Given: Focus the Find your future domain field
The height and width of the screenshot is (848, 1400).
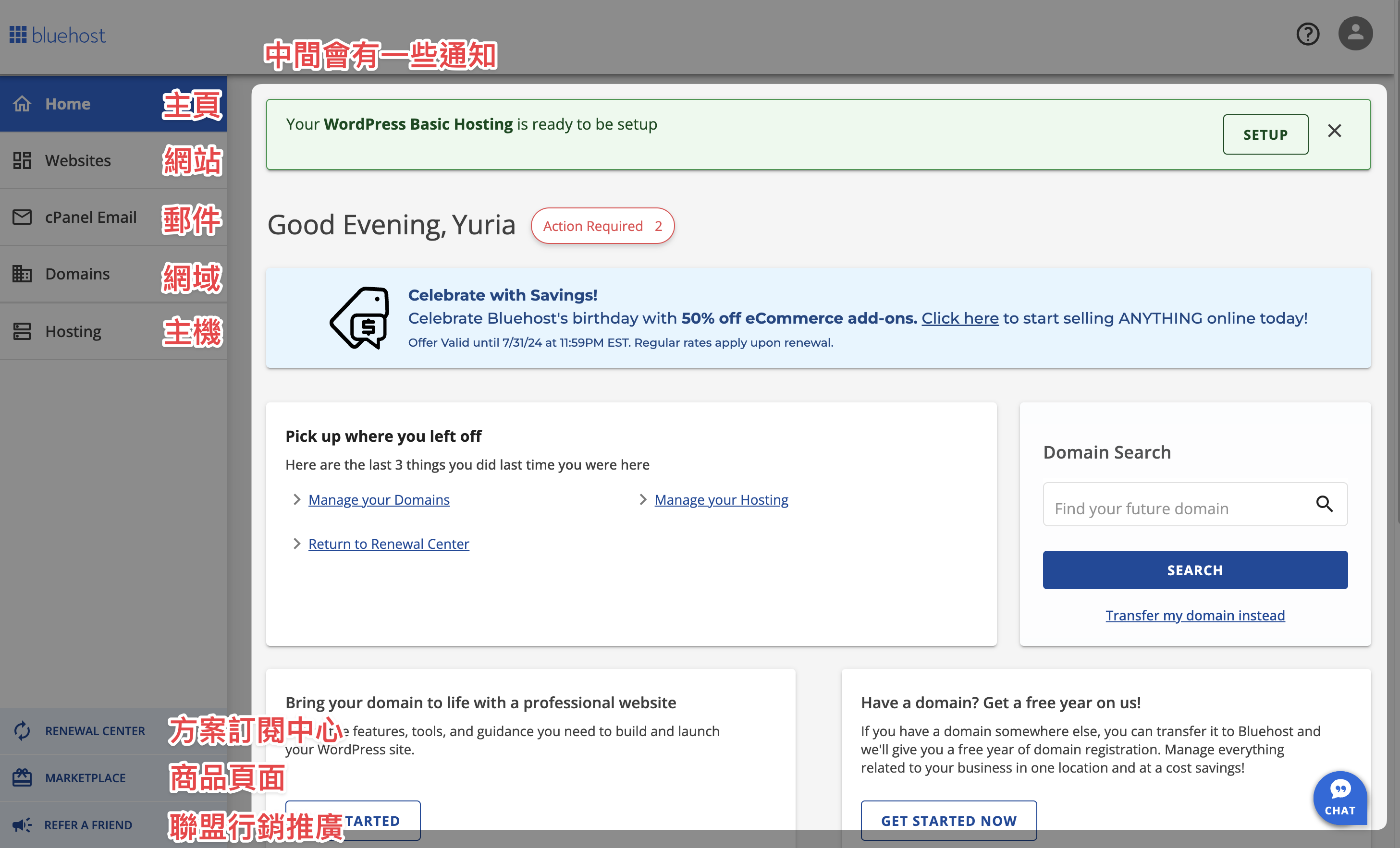Looking at the screenshot, I should pyautogui.click(x=1179, y=504).
